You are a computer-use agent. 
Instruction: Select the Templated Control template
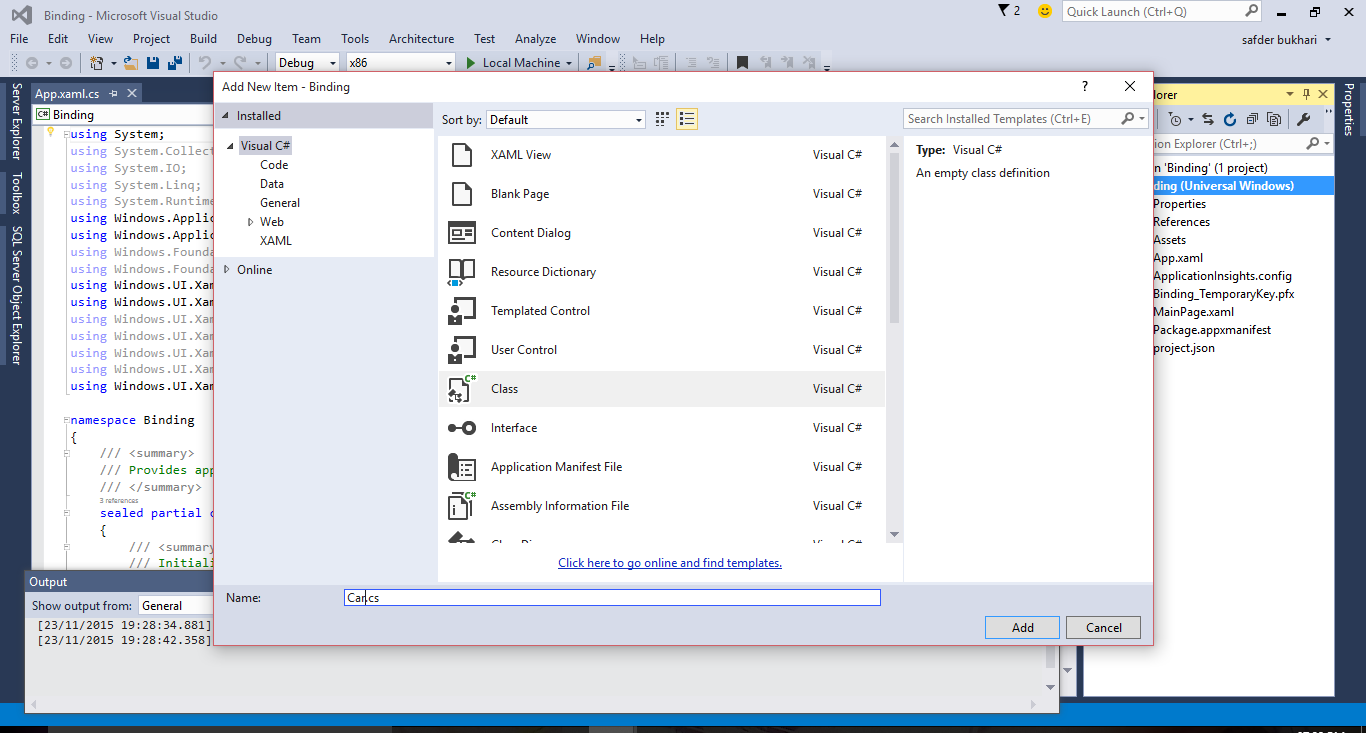[662, 311]
